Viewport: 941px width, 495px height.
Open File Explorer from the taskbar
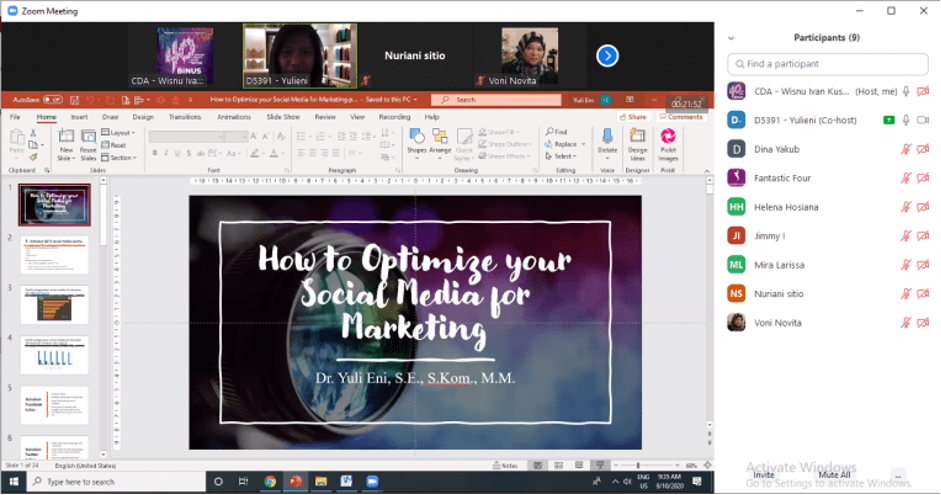pos(321,482)
